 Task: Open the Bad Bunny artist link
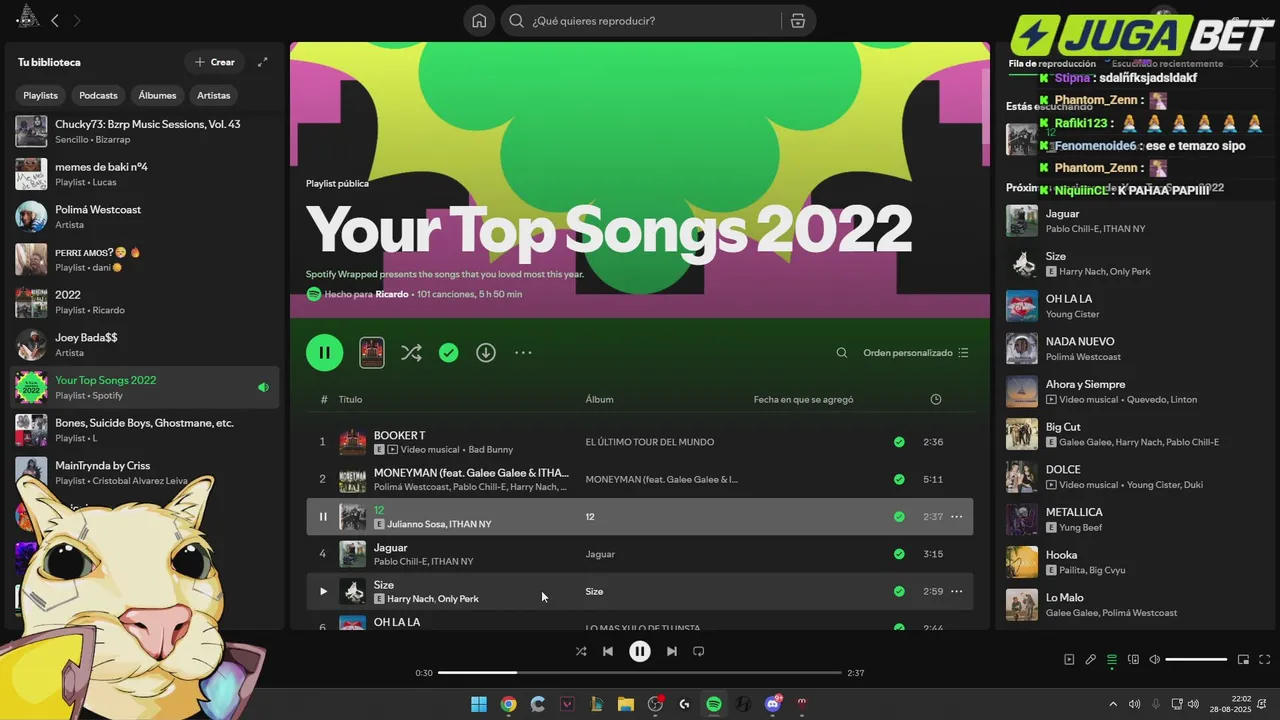coord(490,450)
